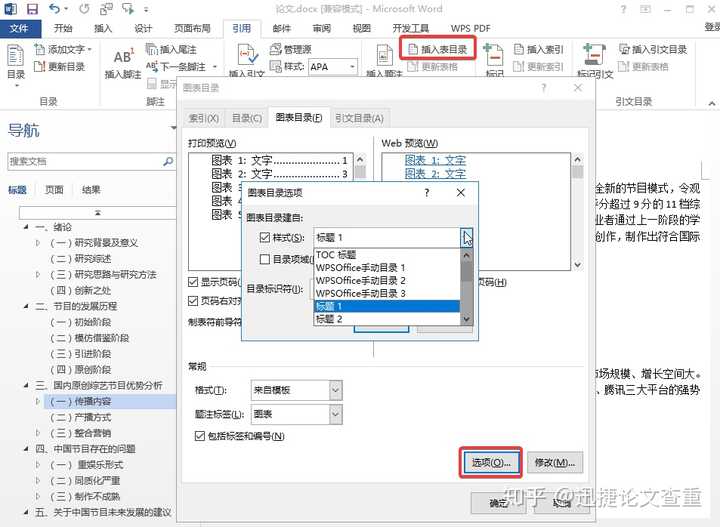Select the 索引(X) dialog tab
720x527 pixels.
pyautogui.click(x=203, y=118)
